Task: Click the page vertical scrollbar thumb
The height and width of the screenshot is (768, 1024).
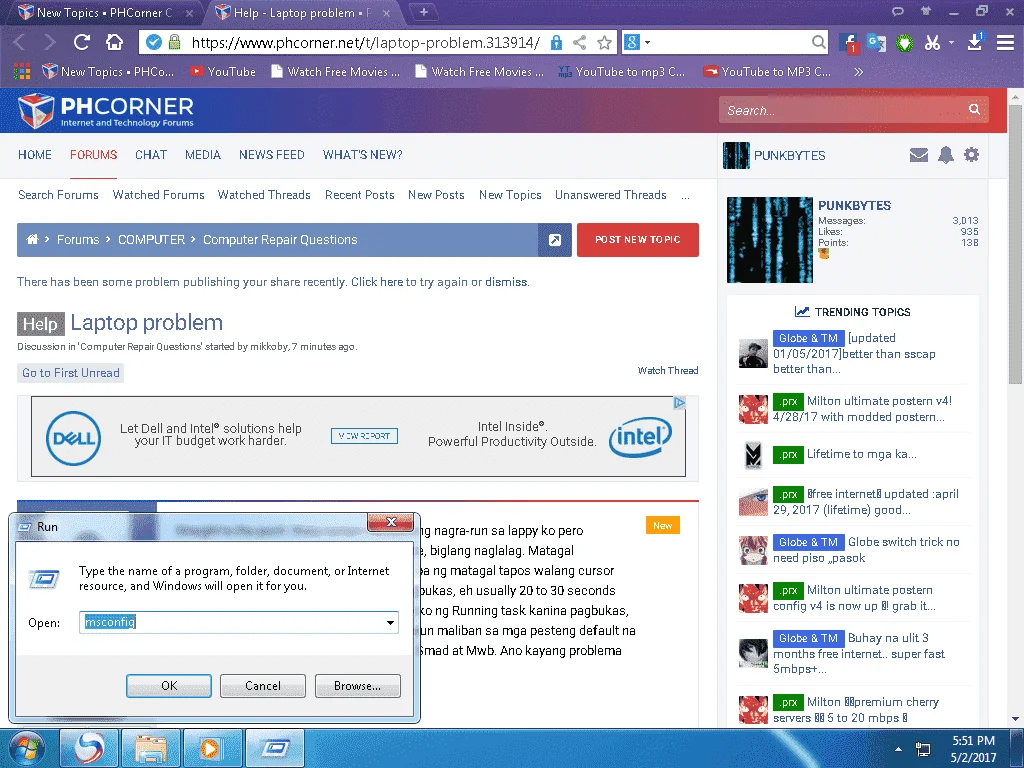Action: (x=1015, y=245)
